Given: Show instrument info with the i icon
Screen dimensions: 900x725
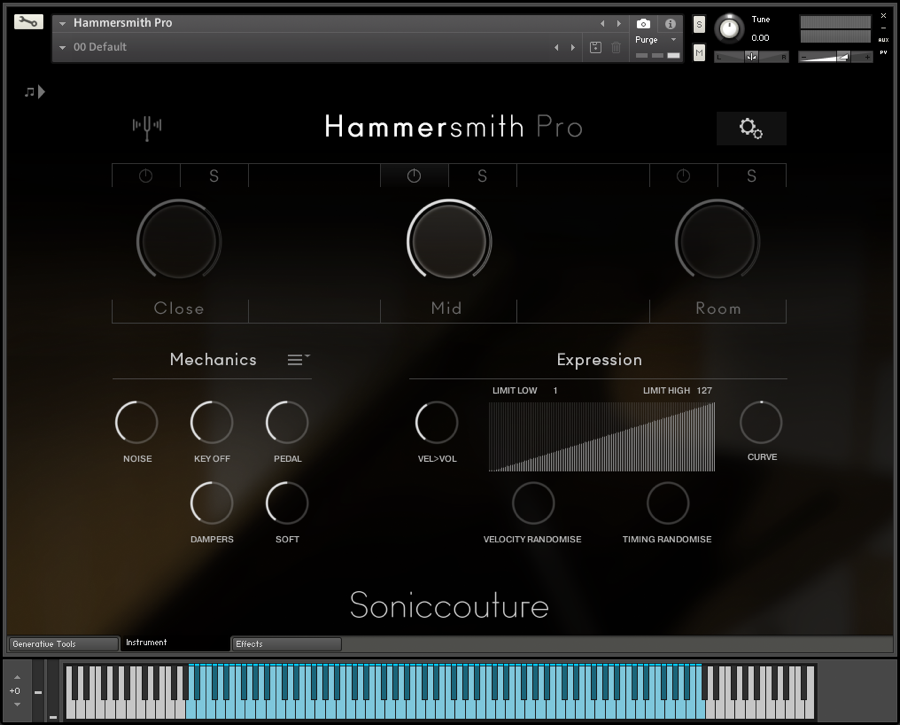Looking at the screenshot, I should click(x=670, y=24).
